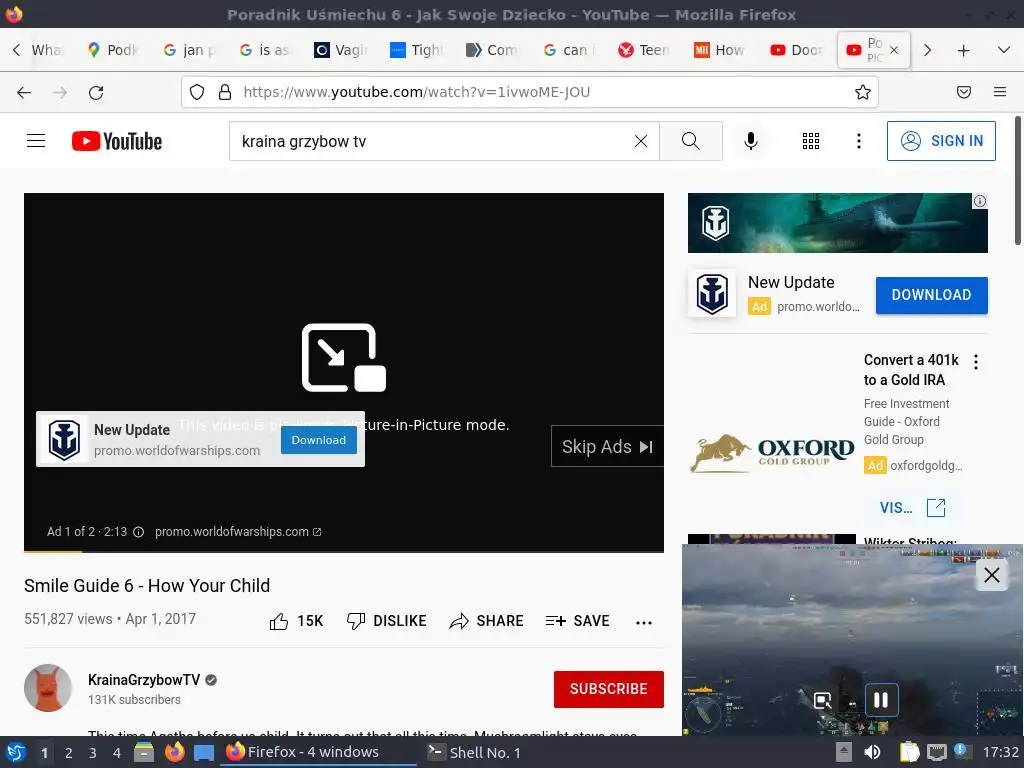The height and width of the screenshot is (768, 1024).
Task: Switch to the 'can i' Google tab
Action: click(x=569, y=50)
